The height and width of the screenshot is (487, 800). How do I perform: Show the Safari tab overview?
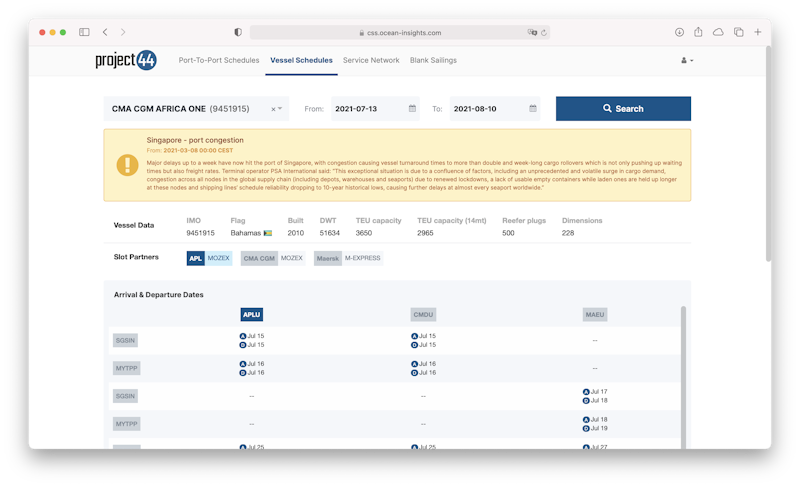click(738, 32)
